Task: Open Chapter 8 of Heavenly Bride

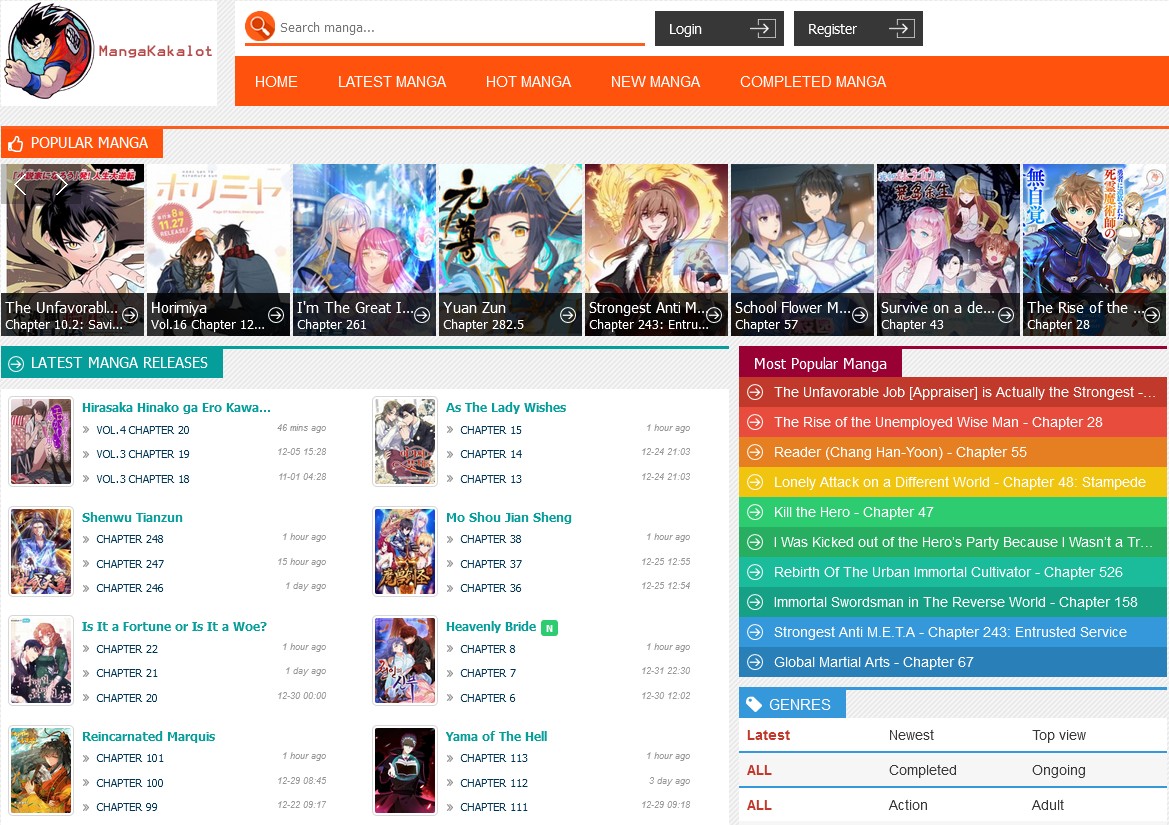Action: 488,649
